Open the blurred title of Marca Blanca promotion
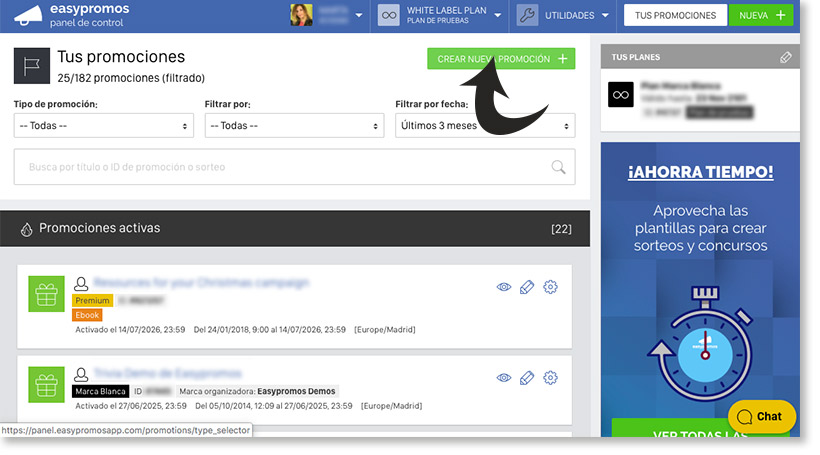Viewport: 820px width, 455px height. coord(167,373)
